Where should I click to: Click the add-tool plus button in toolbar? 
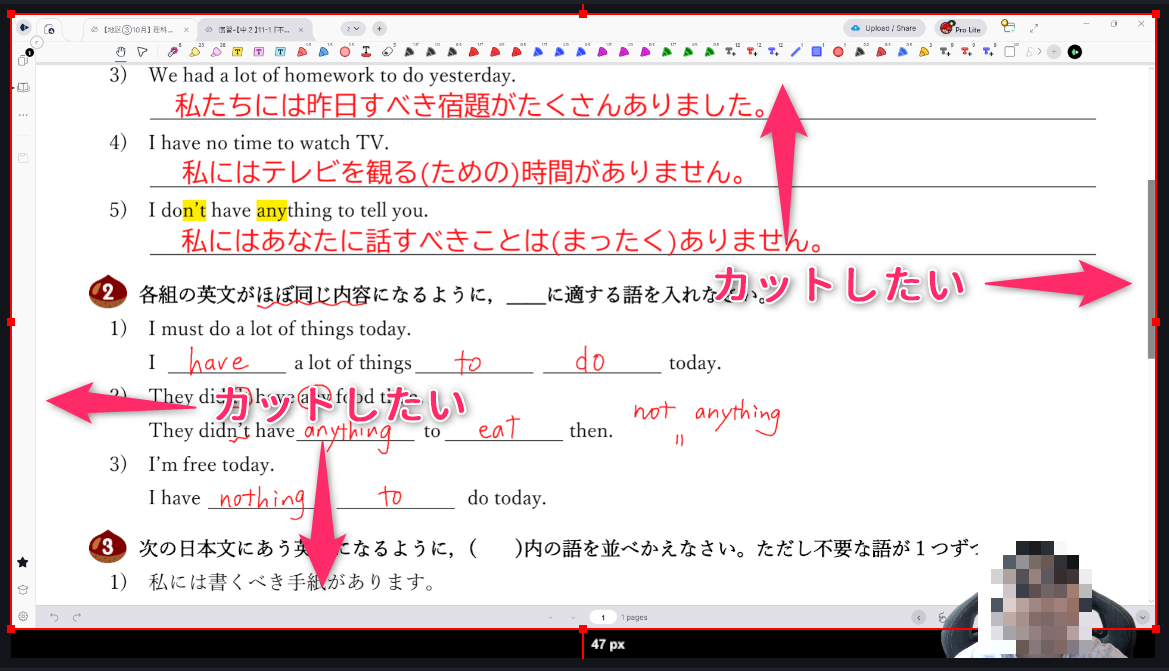pos(1053,51)
